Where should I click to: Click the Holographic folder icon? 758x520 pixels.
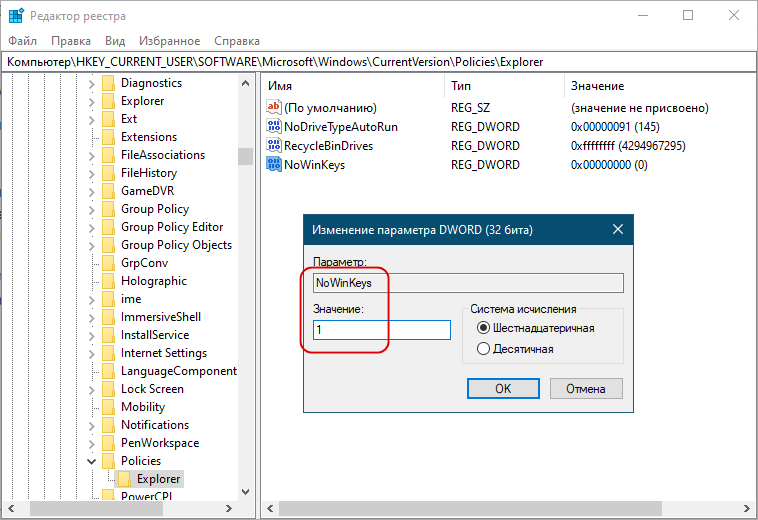[108, 281]
